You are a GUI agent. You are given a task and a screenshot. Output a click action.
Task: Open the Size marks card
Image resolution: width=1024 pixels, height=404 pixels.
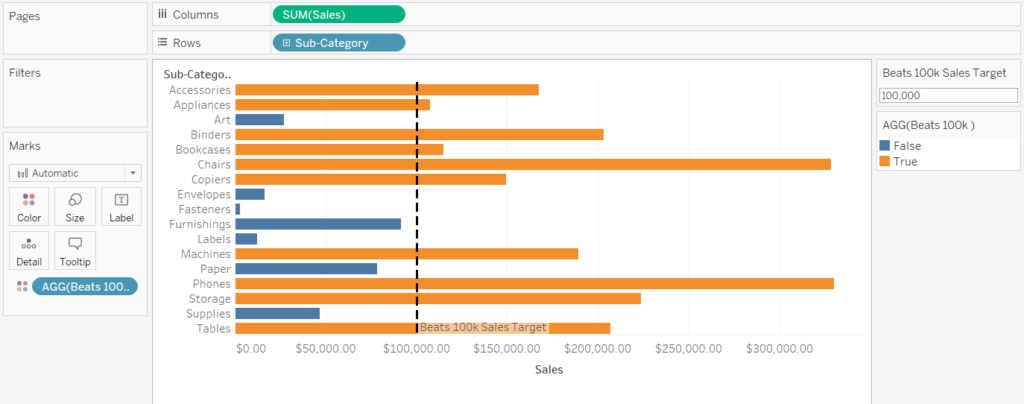[75, 206]
